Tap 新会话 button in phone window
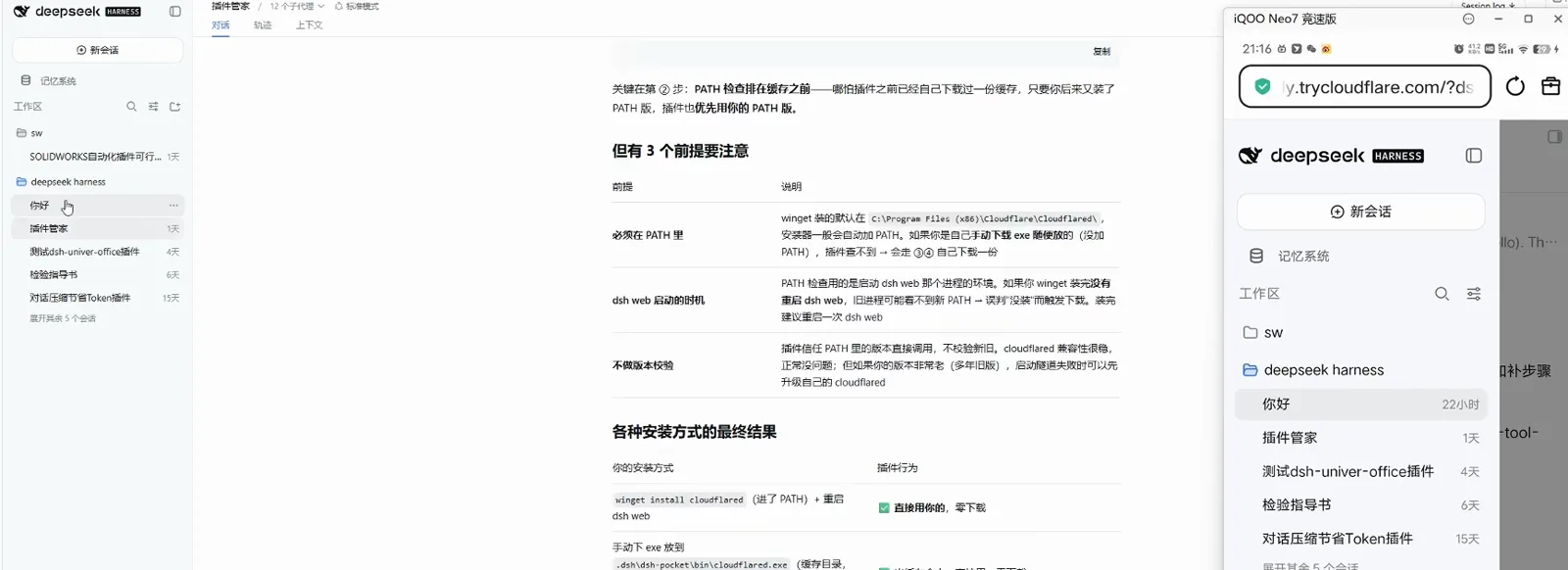This screenshot has width=1568, height=570. 1361,212
